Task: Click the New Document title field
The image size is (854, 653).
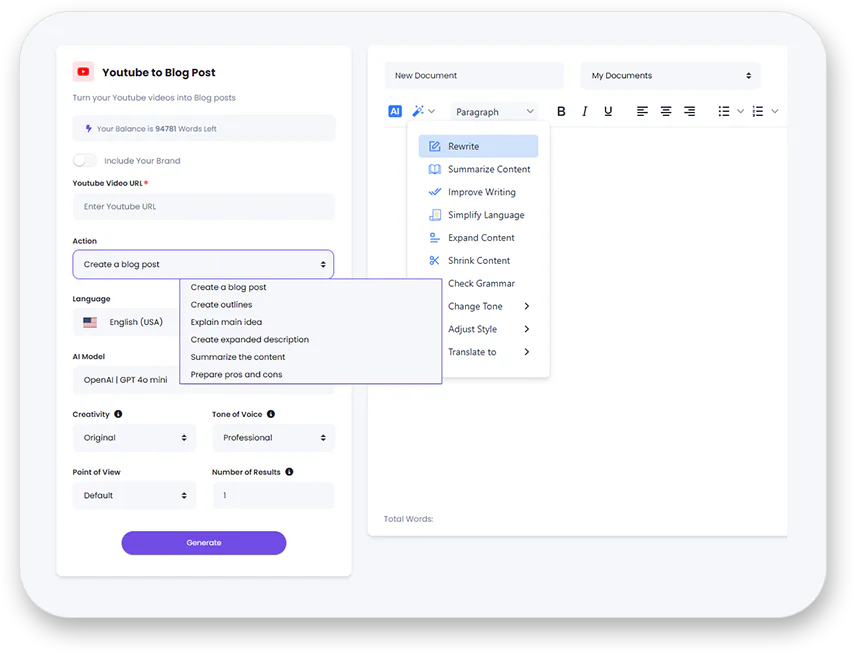Action: [474, 76]
